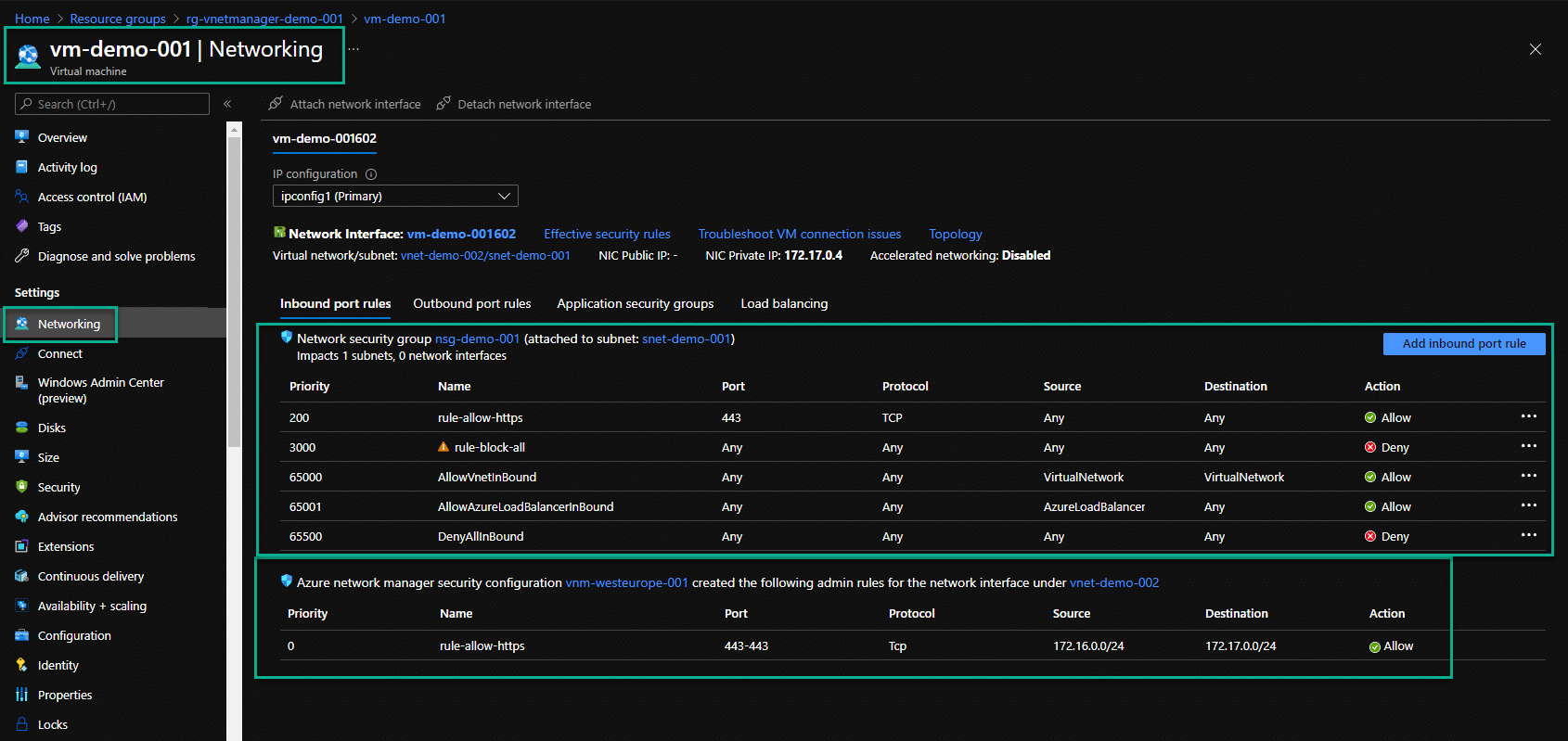Click the Identity key icon

coord(22,665)
